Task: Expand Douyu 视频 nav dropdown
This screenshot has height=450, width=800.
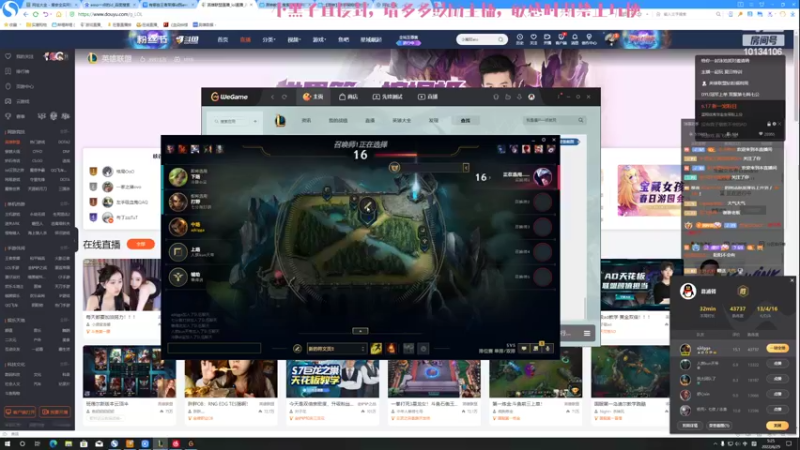Action: click(x=293, y=39)
